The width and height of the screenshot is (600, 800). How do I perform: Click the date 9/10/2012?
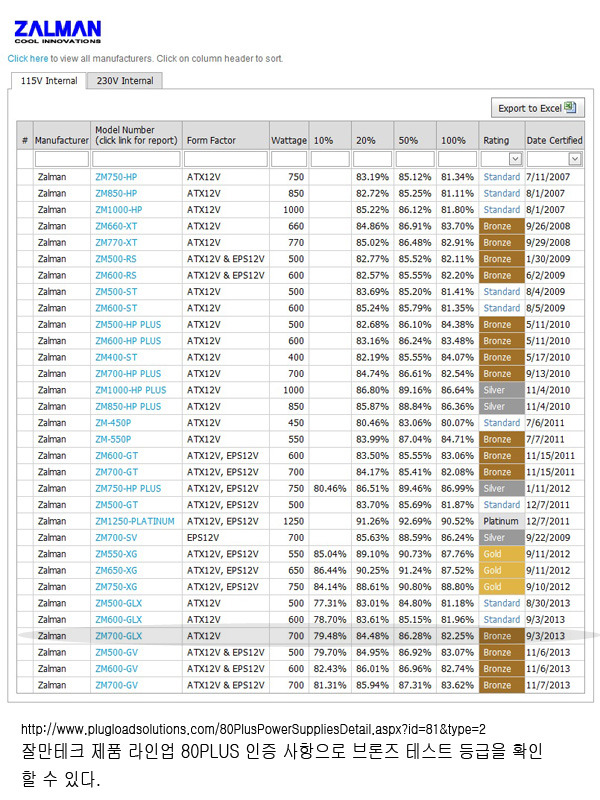pos(548,587)
